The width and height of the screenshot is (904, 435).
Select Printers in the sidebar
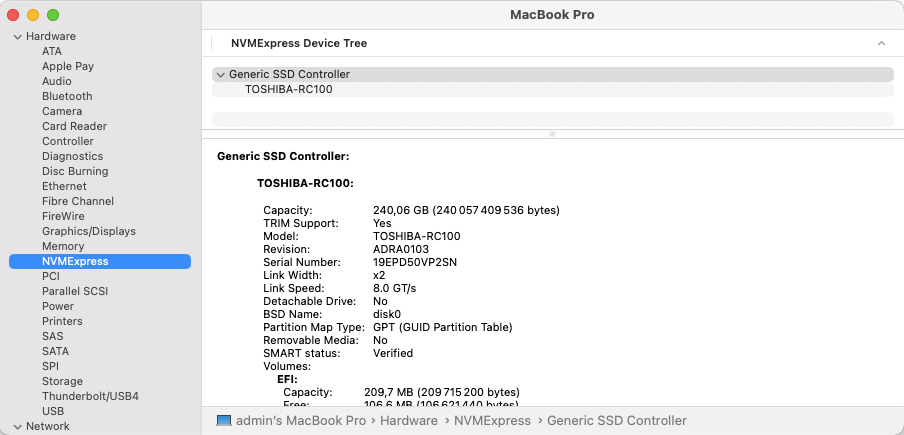pos(62,321)
